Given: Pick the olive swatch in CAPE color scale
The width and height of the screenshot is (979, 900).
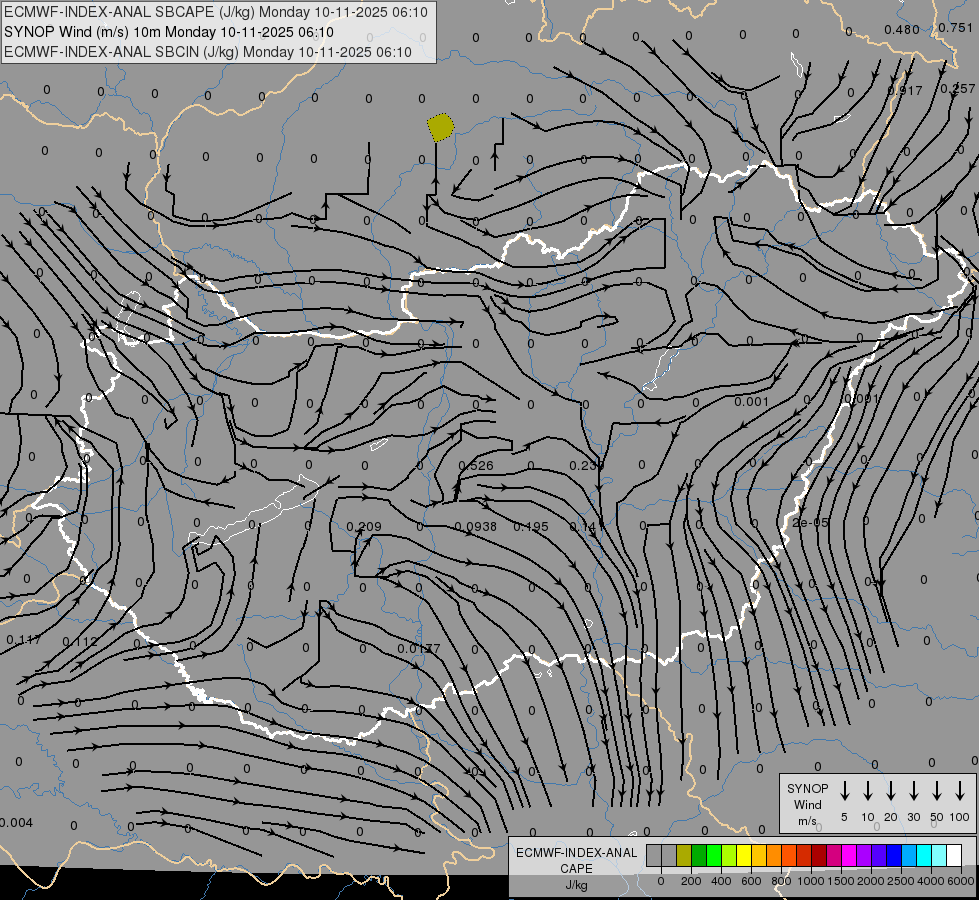Looking at the screenshot, I should 684,856.
